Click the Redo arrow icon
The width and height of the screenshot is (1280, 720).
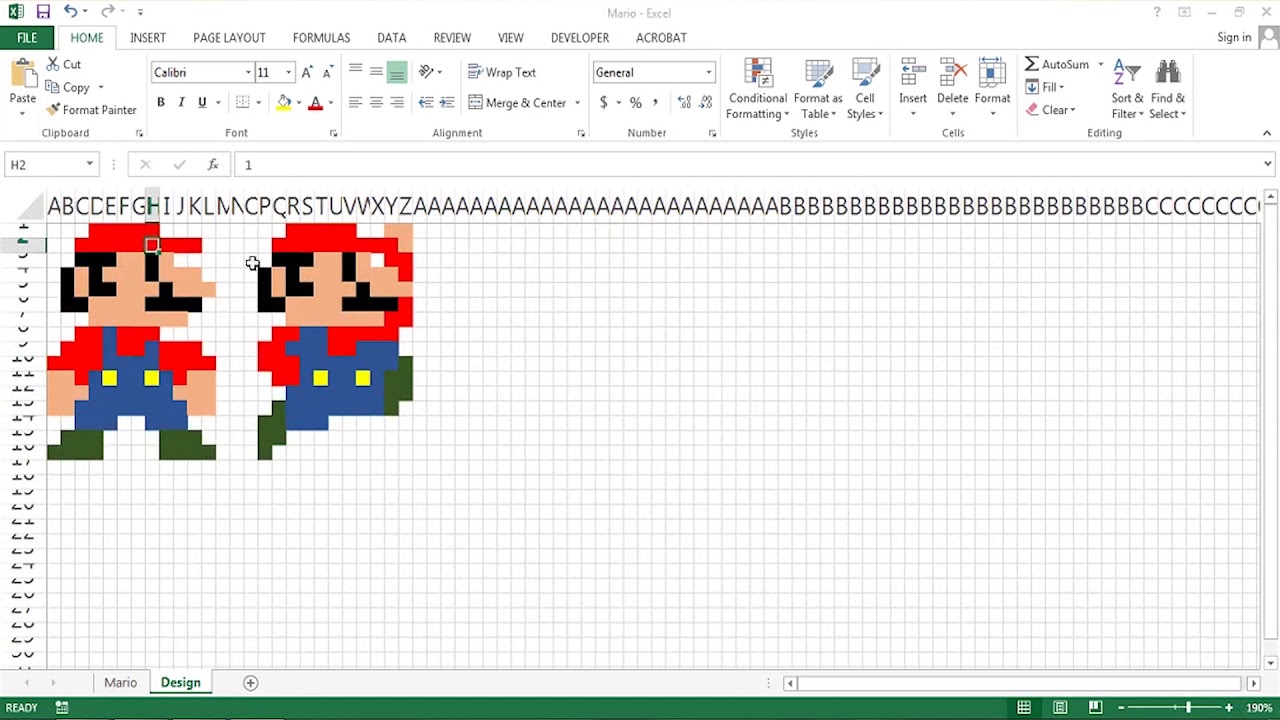(107, 12)
